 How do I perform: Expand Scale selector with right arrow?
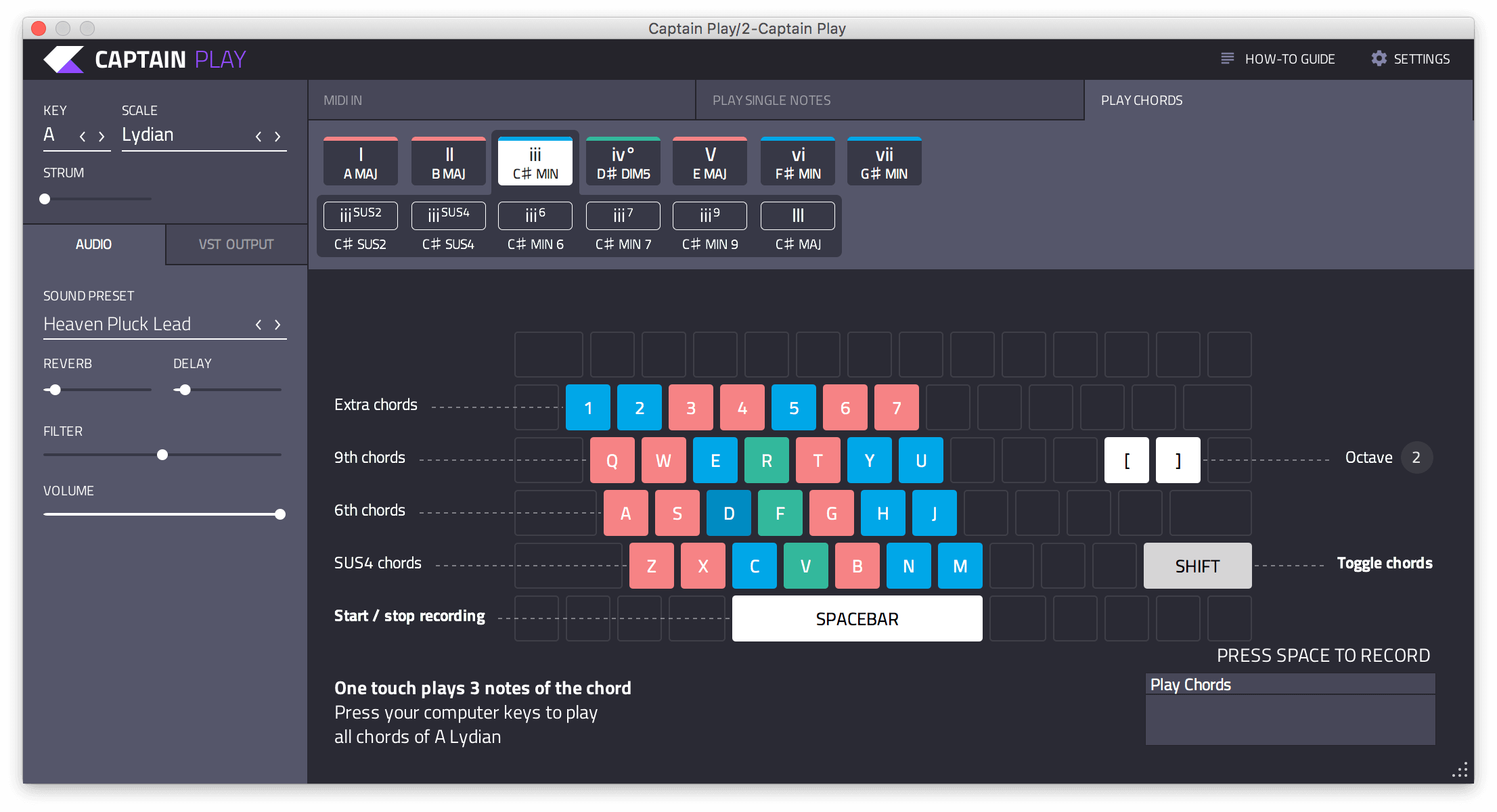coord(277,137)
